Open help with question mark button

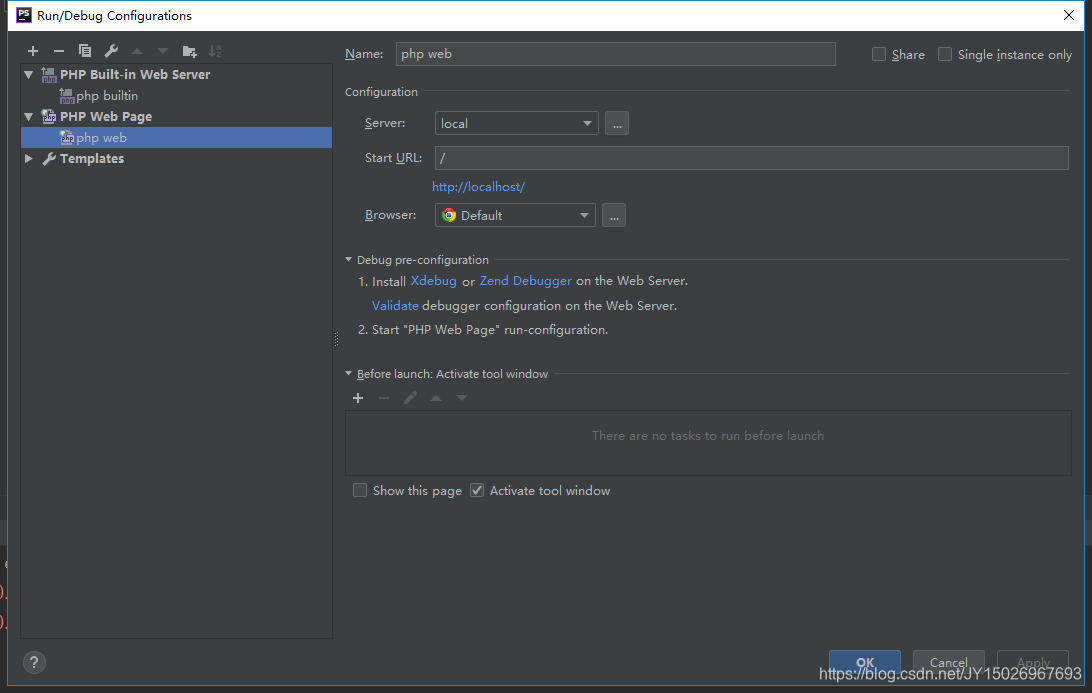[x=34, y=662]
